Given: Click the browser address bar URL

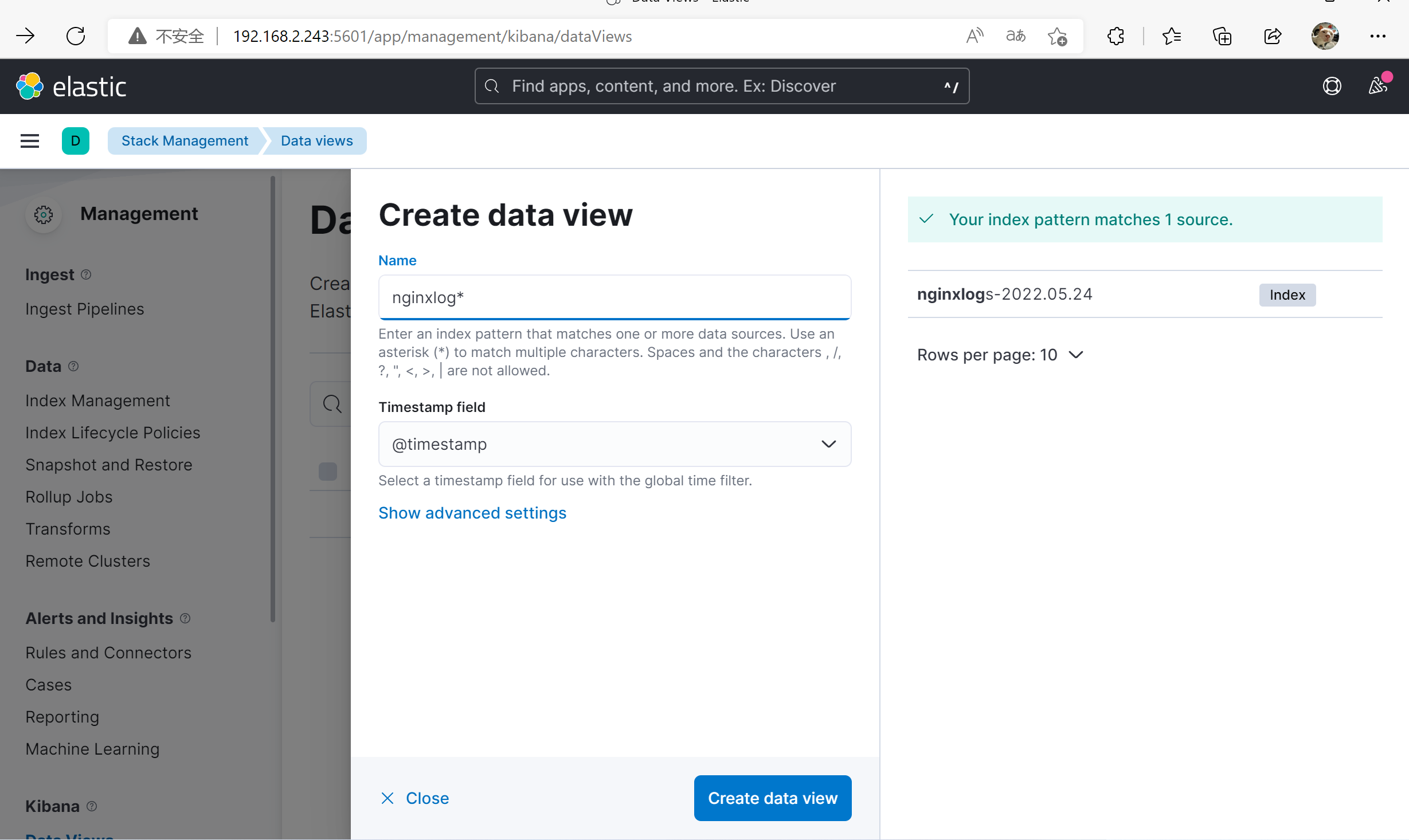Looking at the screenshot, I should coord(432,36).
